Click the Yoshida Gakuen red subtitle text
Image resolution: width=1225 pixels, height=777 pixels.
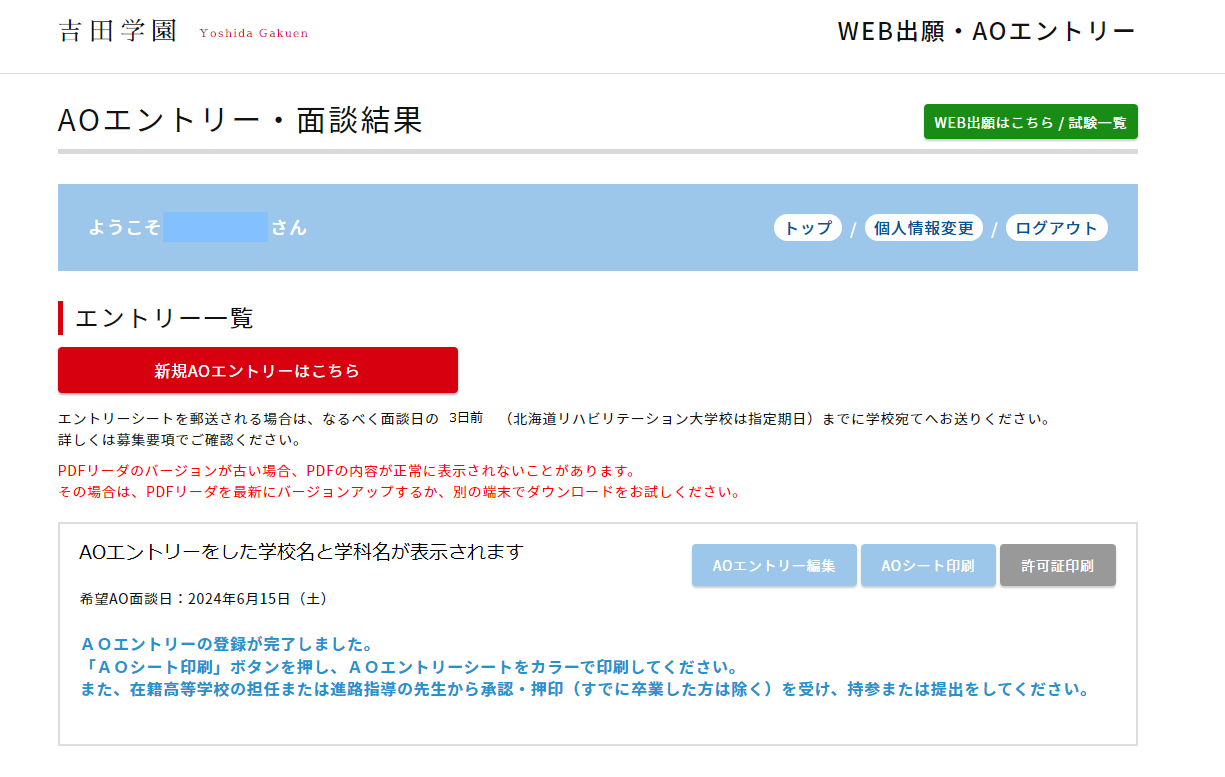point(254,33)
